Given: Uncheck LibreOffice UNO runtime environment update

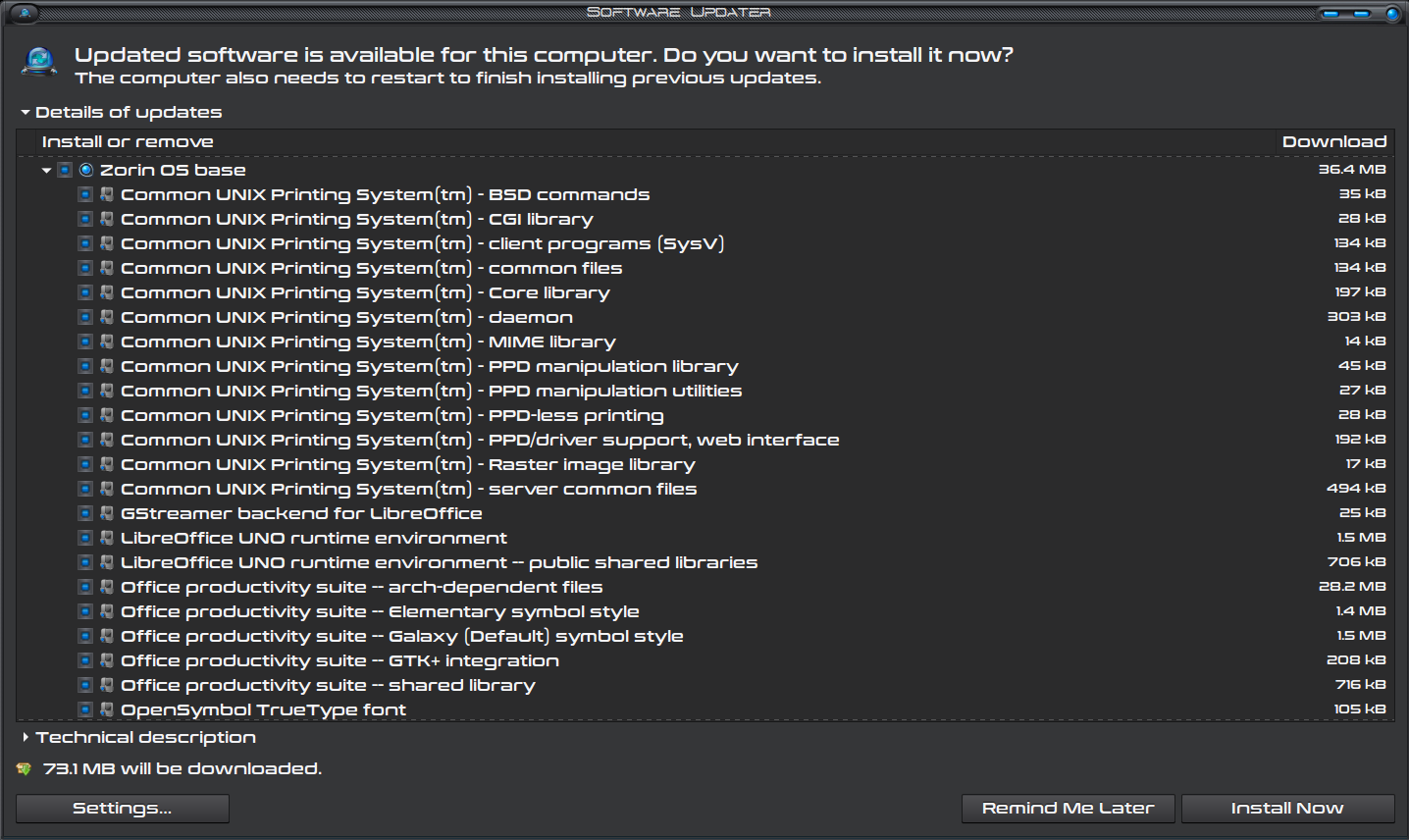Looking at the screenshot, I should pos(85,538).
